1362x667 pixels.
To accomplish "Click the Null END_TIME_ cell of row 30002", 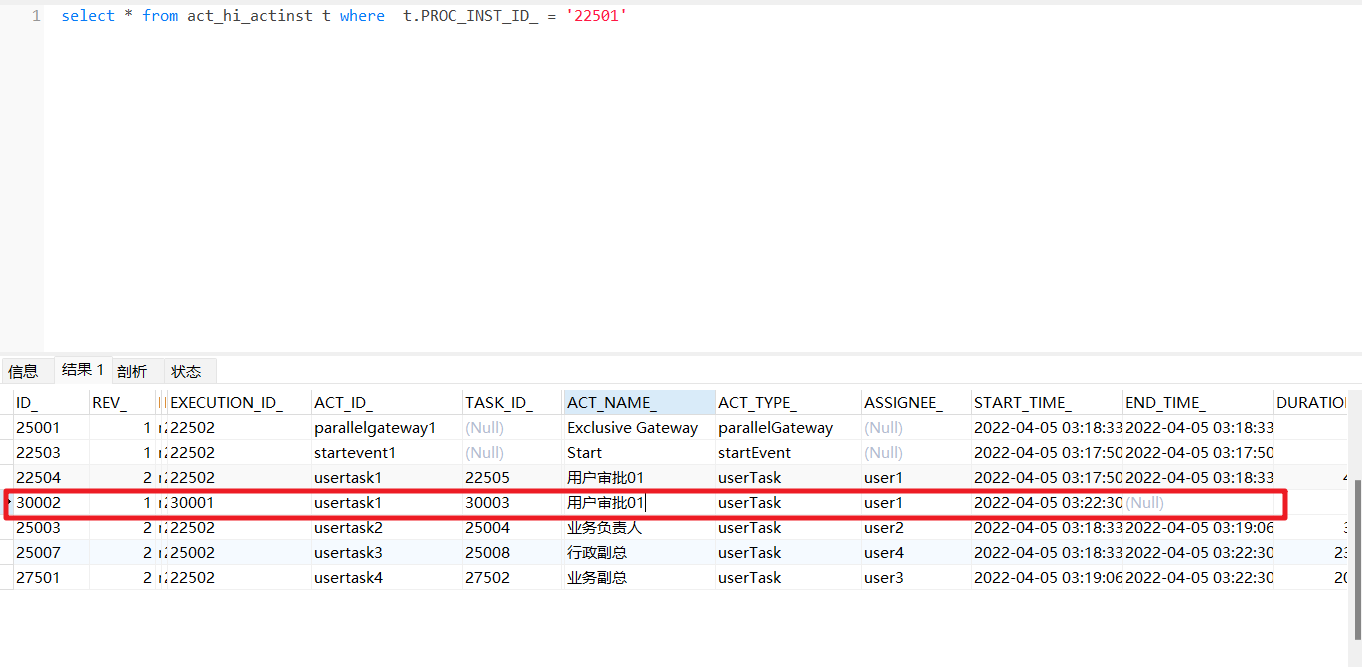I will point(1144,502).
